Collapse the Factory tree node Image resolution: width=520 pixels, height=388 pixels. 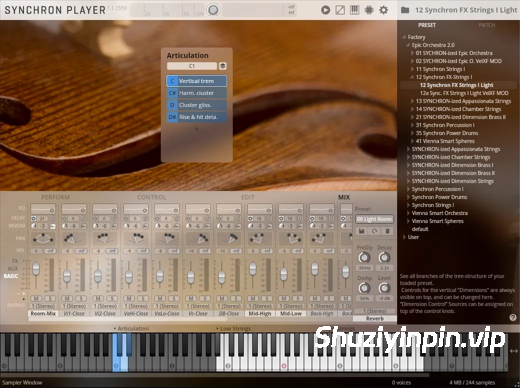pos(404,37)
